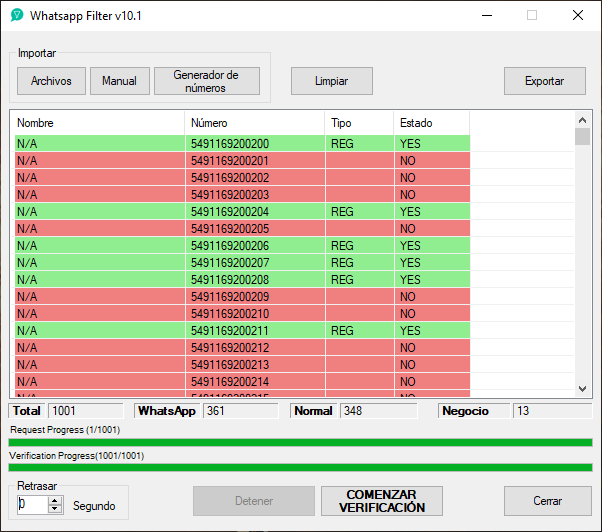Select row with number 5491169200205
The height and width of the screenshot is (532, 602).
click(242, 229)
